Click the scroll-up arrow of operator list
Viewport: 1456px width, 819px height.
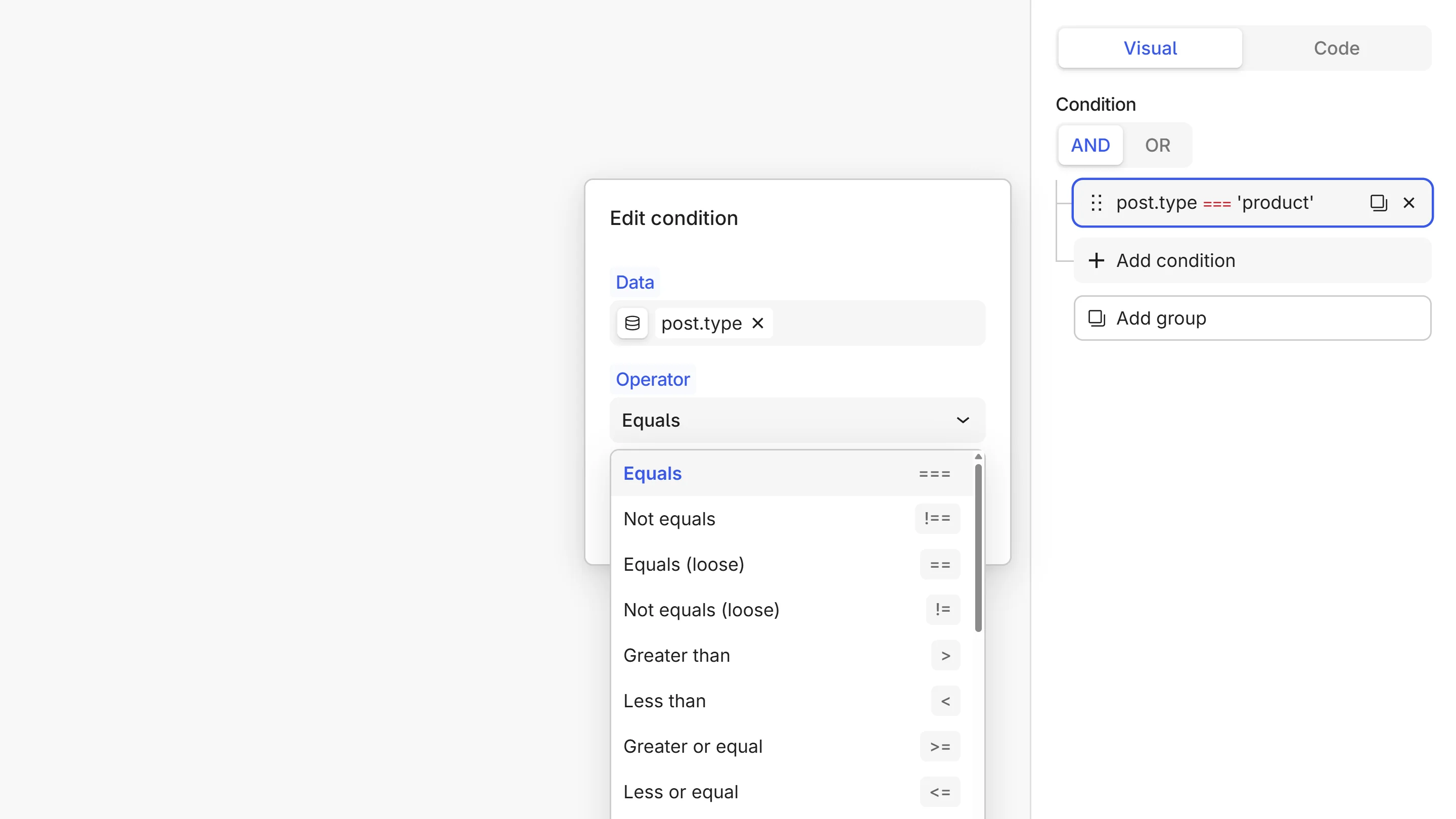[978, 457]
